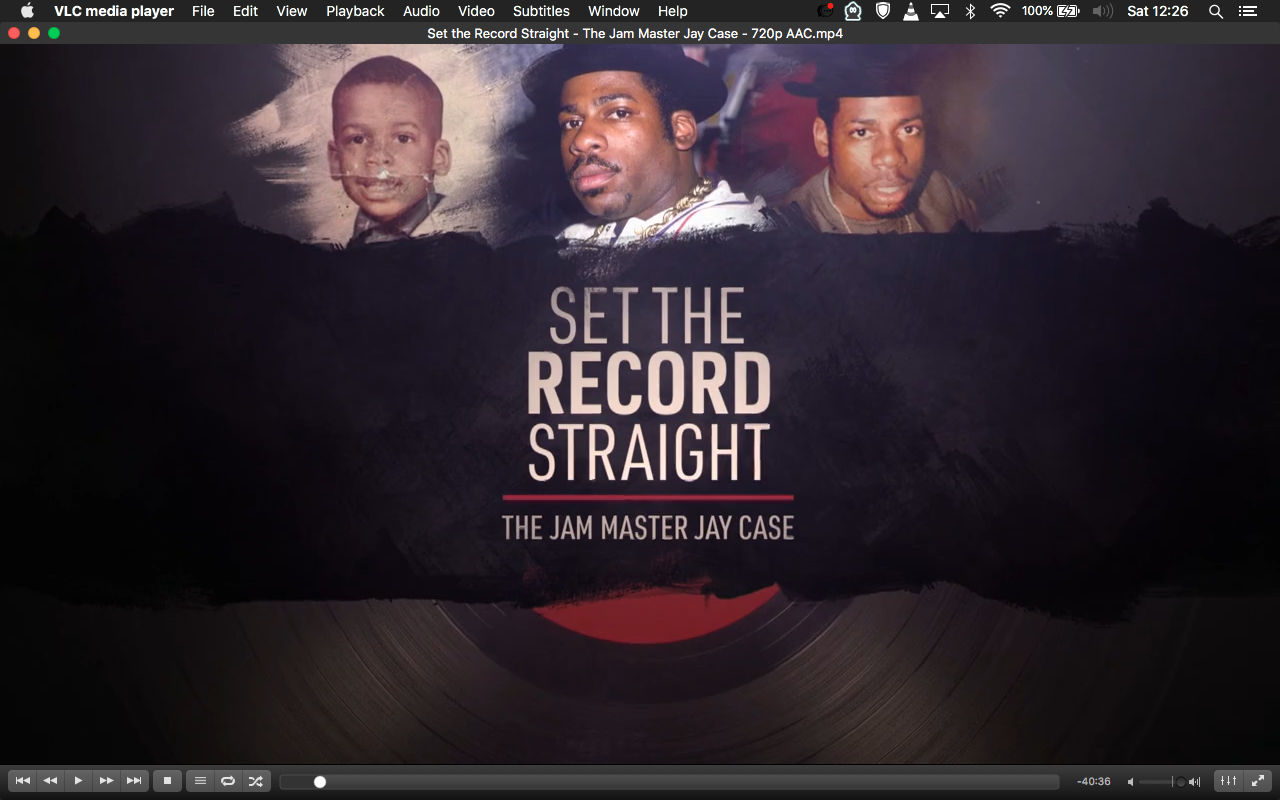Open the Edit menu

pos(245,11)
